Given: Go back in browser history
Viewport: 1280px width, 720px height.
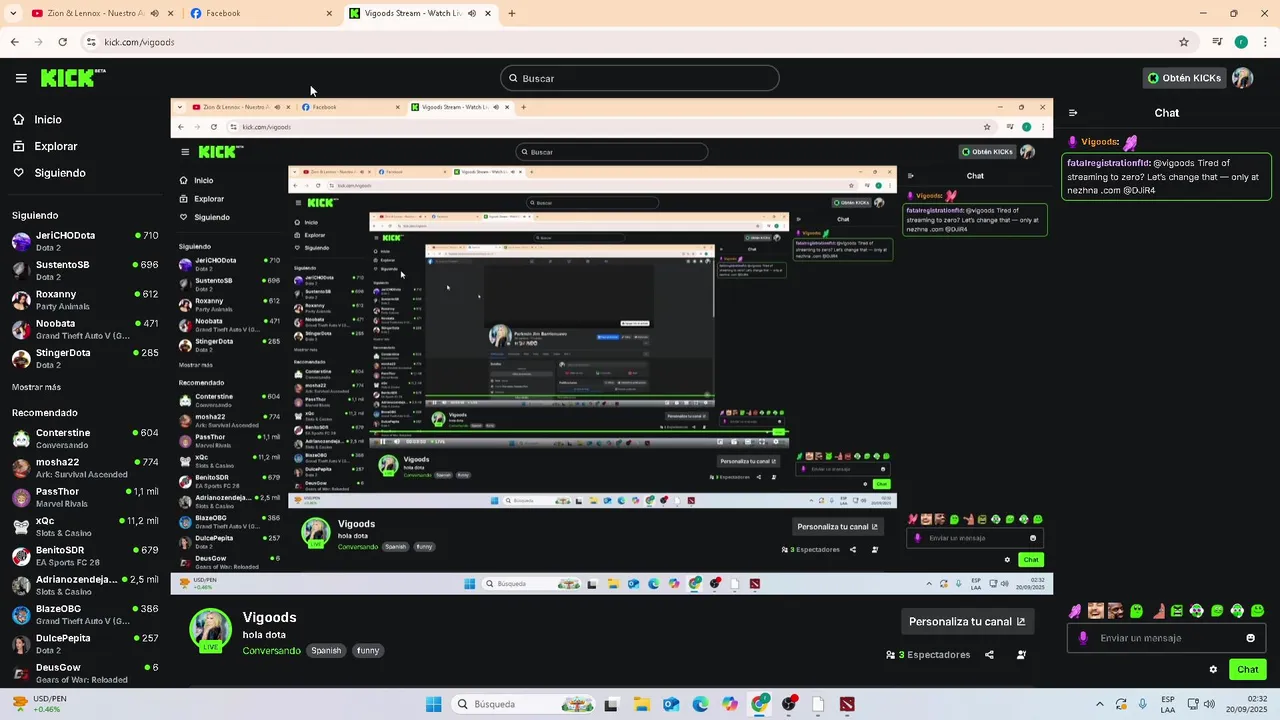Looking at the screenshot, I should 14,42.
